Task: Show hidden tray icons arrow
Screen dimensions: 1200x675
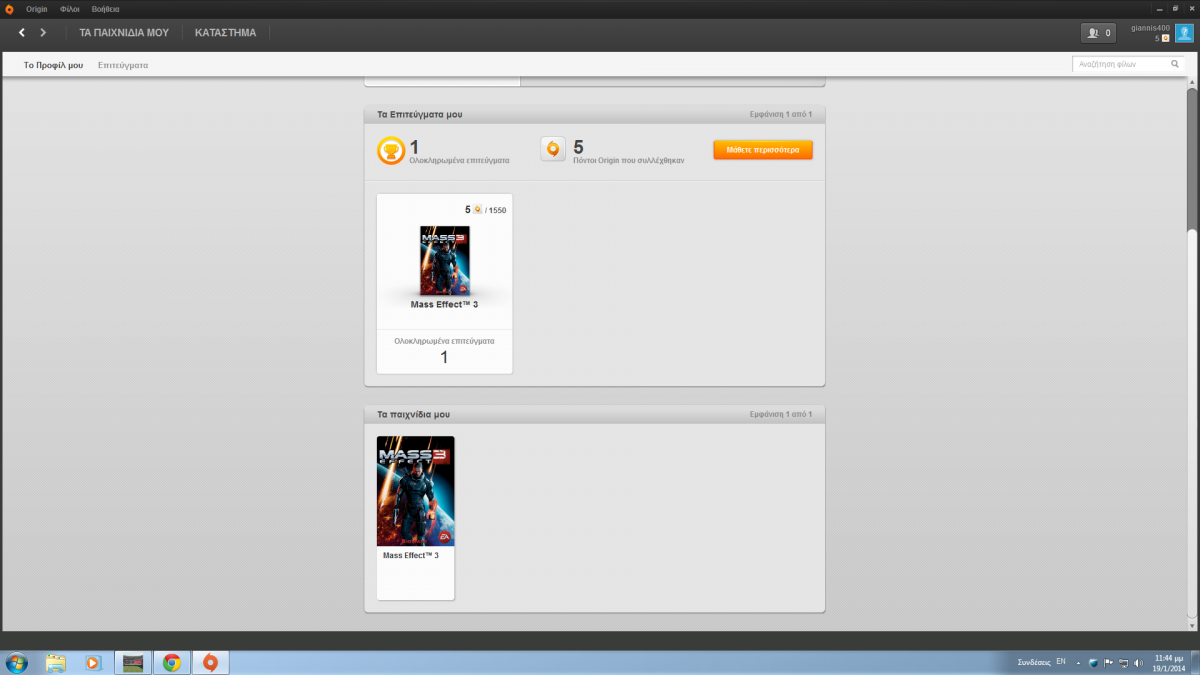Action: pyautogui.click(x=1078, y=662)
